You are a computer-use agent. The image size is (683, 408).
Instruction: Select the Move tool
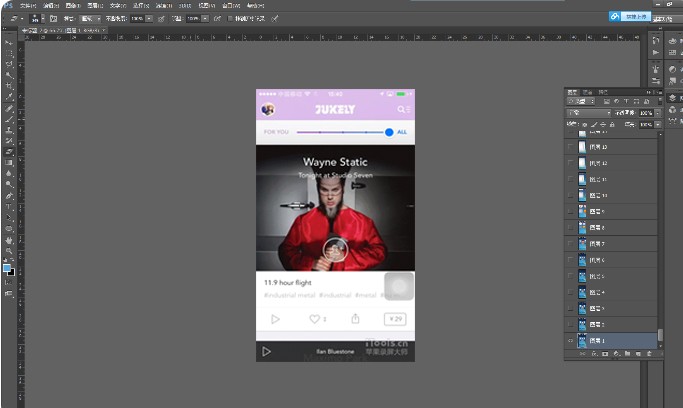coord(9,44)
